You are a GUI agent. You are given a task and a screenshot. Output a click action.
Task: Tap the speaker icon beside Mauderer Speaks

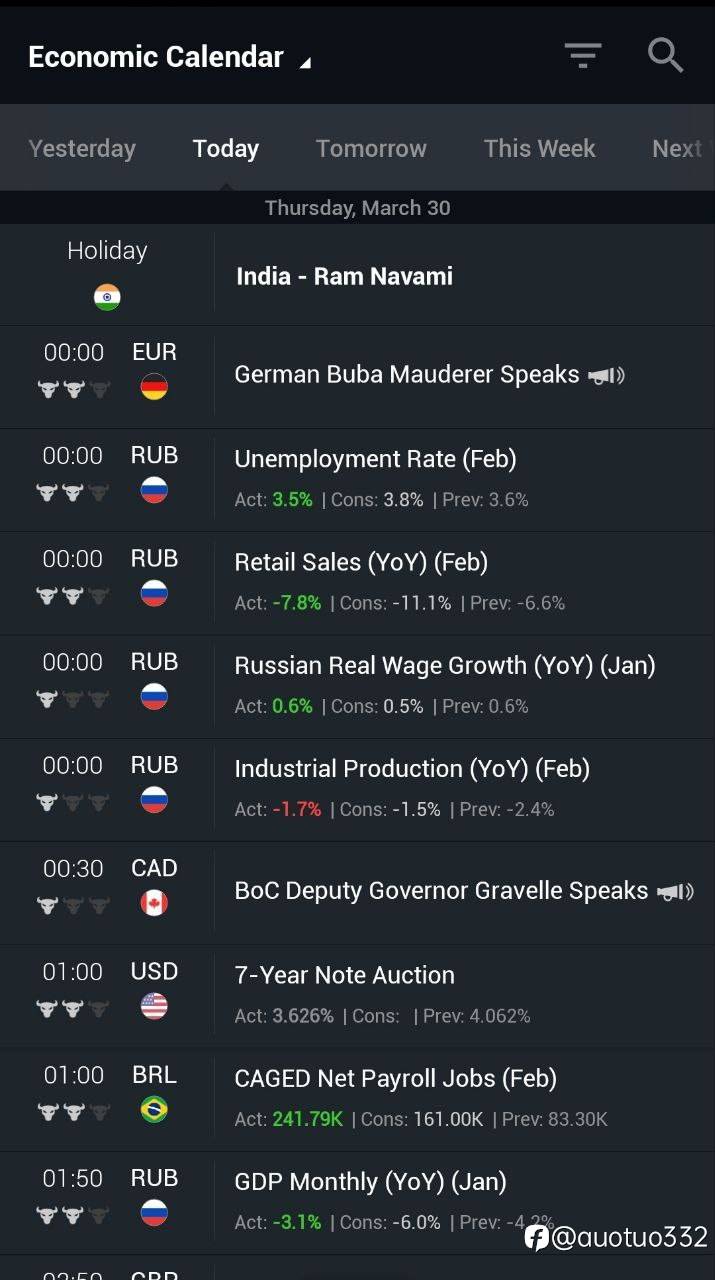click(606, 376)
